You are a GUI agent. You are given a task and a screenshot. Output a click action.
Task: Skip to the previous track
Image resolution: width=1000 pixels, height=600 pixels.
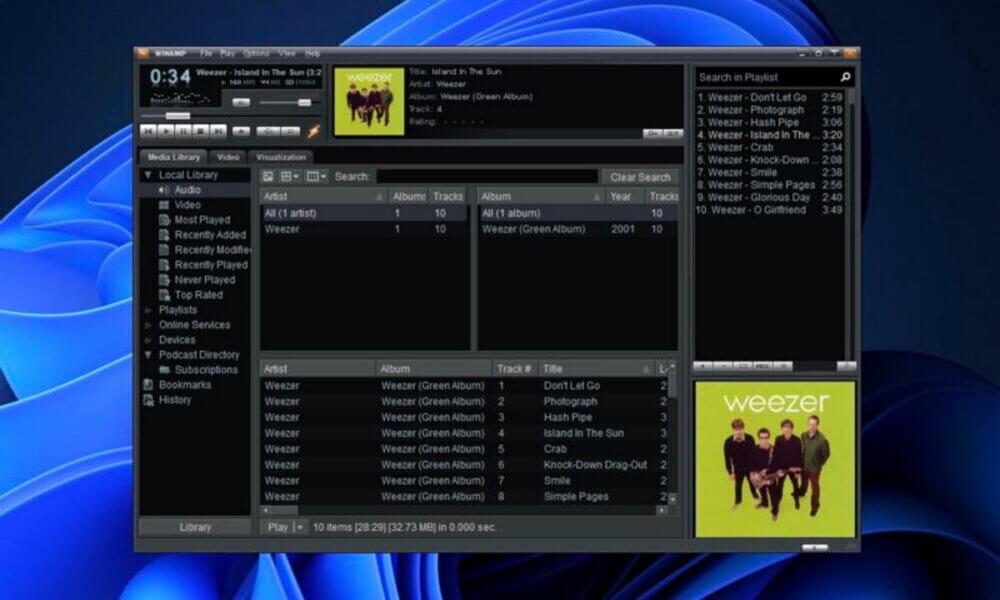[148, 131]
